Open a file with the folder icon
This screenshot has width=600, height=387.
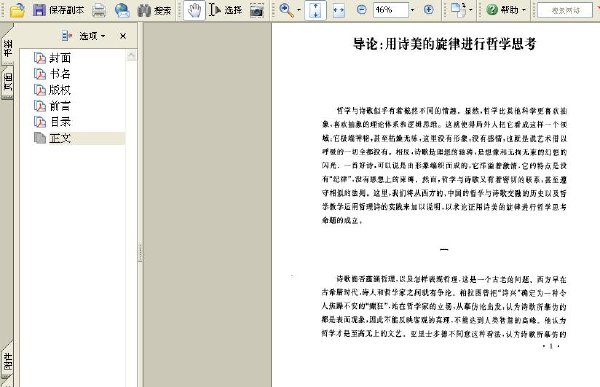[17, 10]
